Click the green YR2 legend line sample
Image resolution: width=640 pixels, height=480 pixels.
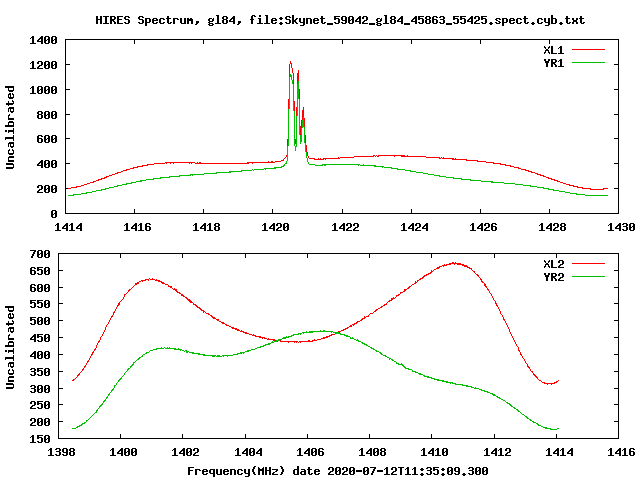588,277
